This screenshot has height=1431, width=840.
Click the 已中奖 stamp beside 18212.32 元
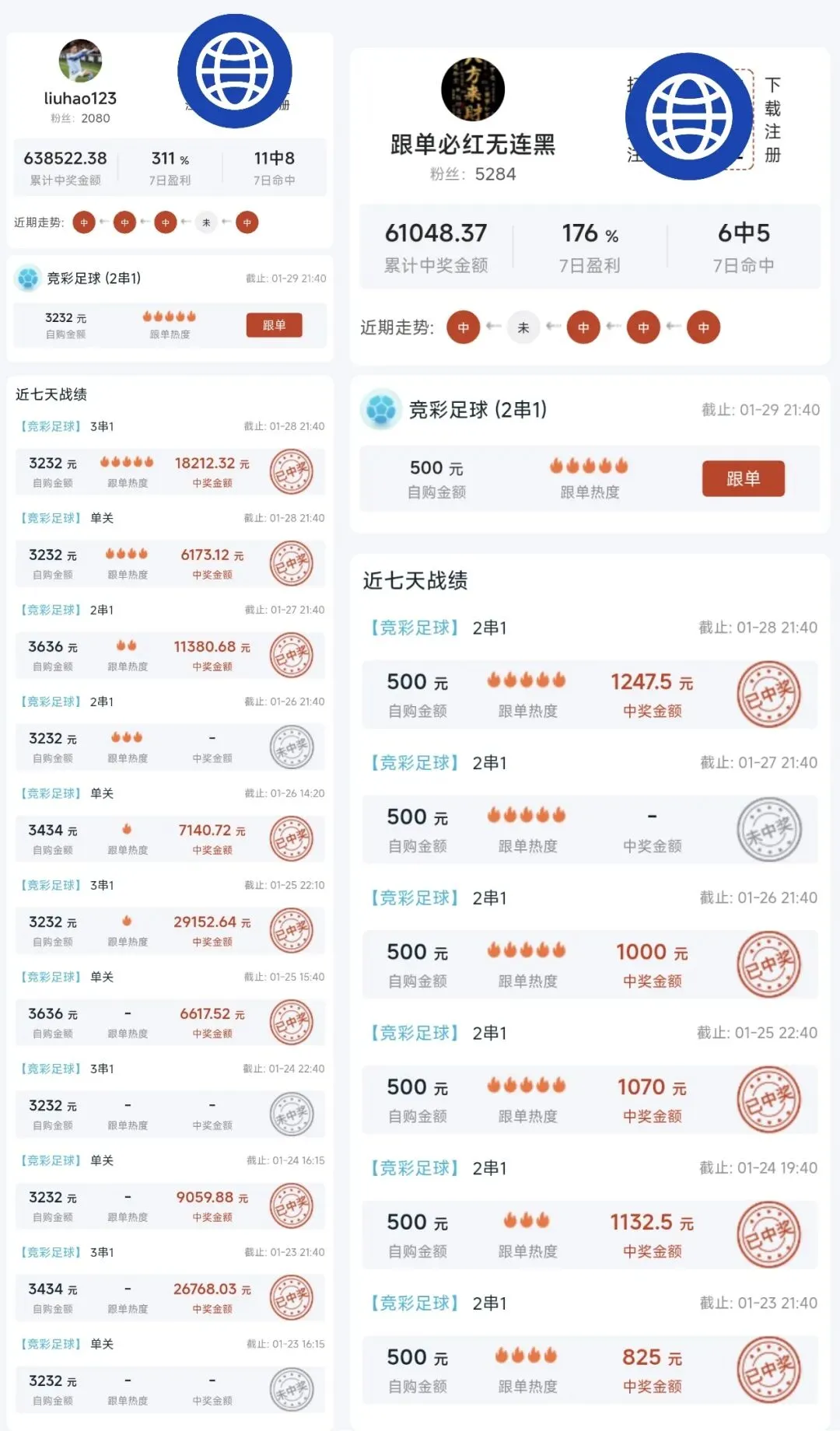292,472
